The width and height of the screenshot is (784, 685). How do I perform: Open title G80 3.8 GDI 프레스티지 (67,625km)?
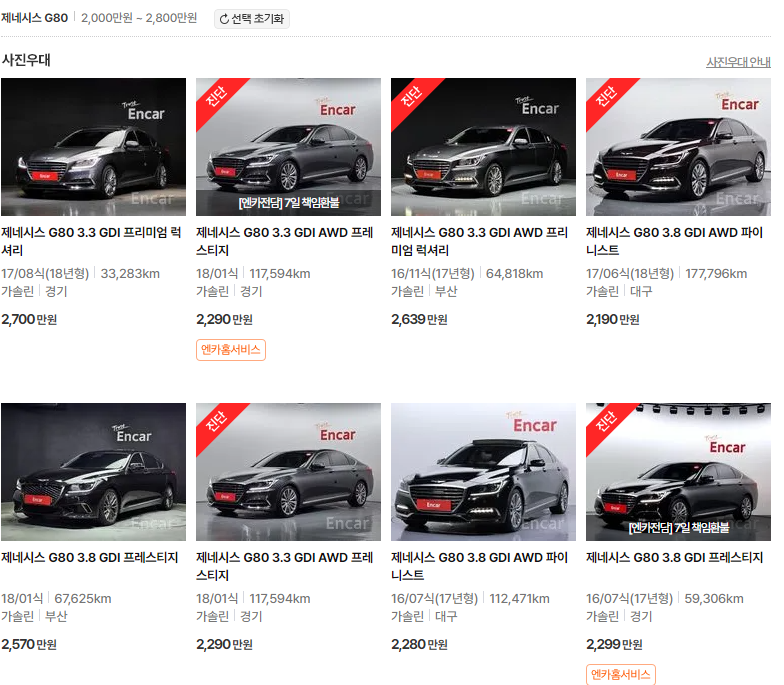click(x=90, y=558)
